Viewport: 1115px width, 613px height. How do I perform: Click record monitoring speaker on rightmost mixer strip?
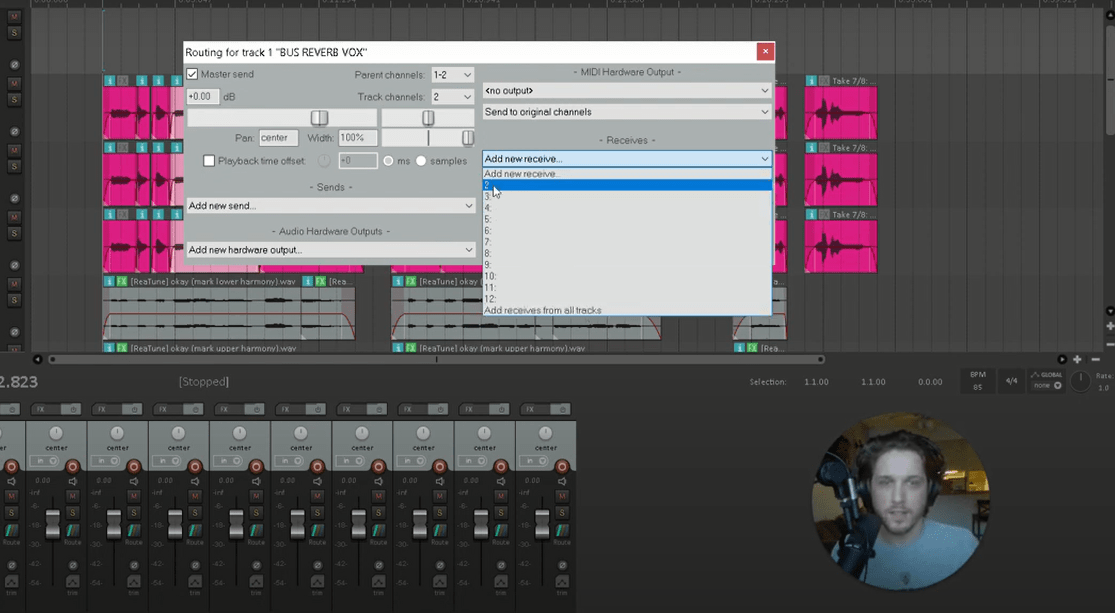pos(562,481)
